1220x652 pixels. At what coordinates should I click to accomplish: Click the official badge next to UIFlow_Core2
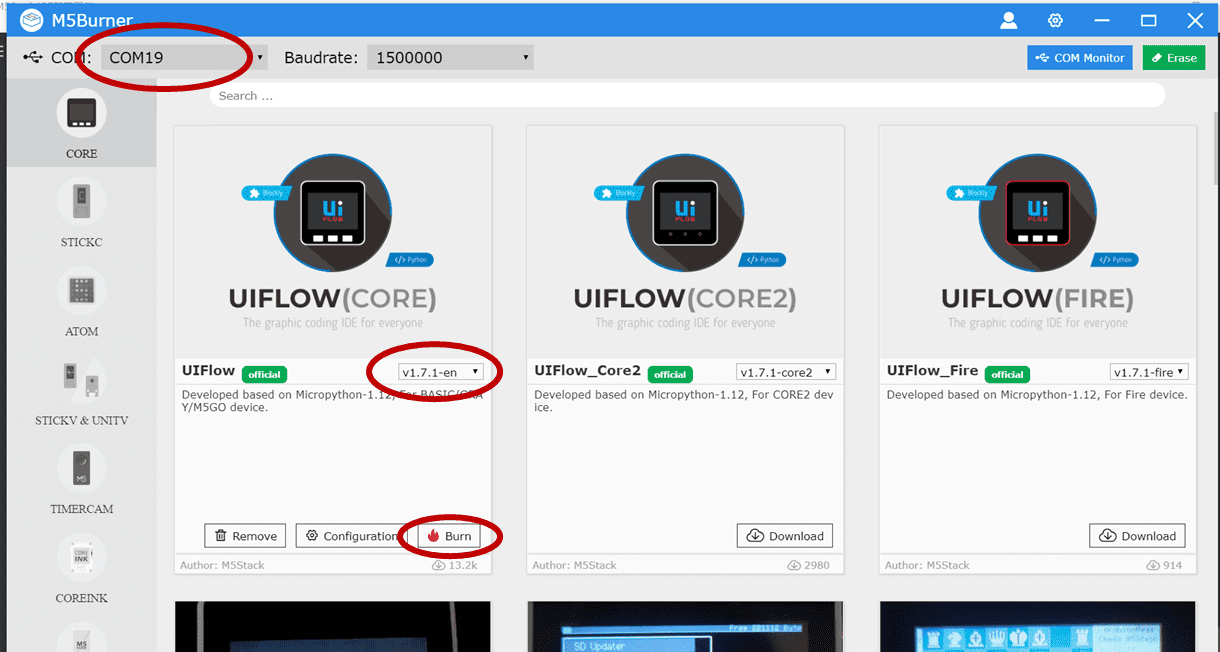(670, 374)
